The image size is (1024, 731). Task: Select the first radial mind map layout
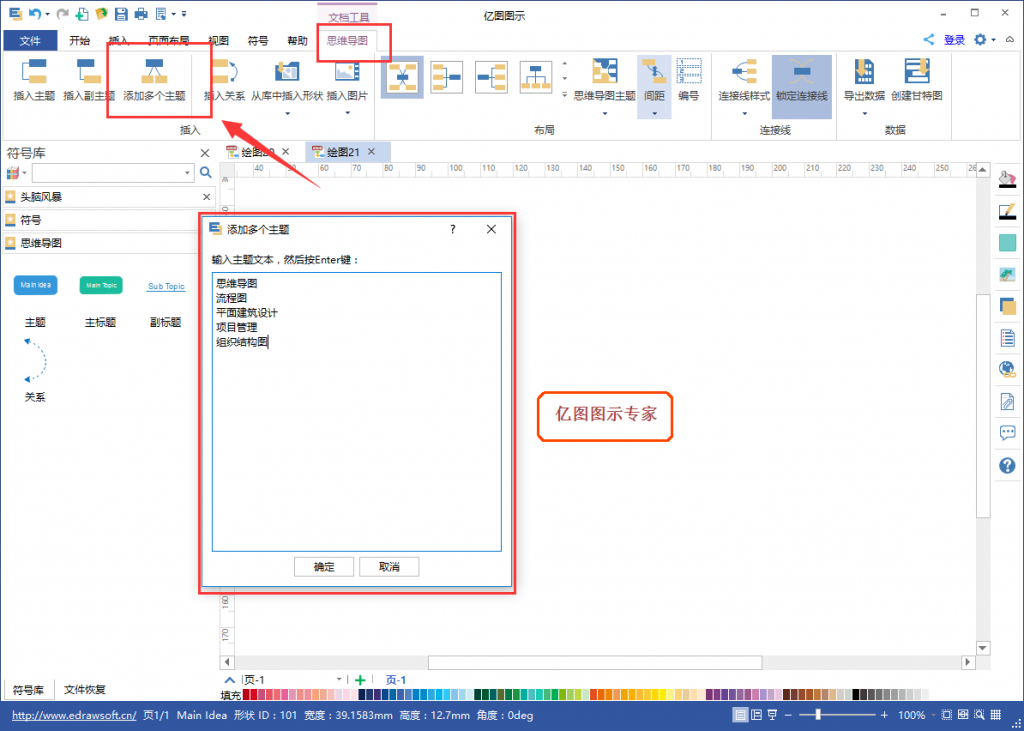[402, 77]
